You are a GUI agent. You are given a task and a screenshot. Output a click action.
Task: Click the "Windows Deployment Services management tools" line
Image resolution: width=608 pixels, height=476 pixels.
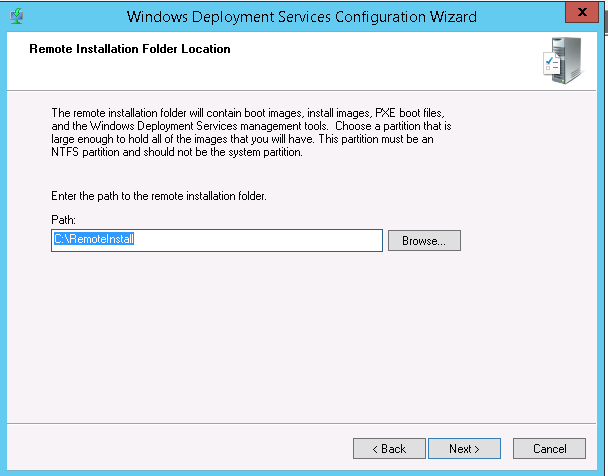pyautogui.click(x=180, y=127)
